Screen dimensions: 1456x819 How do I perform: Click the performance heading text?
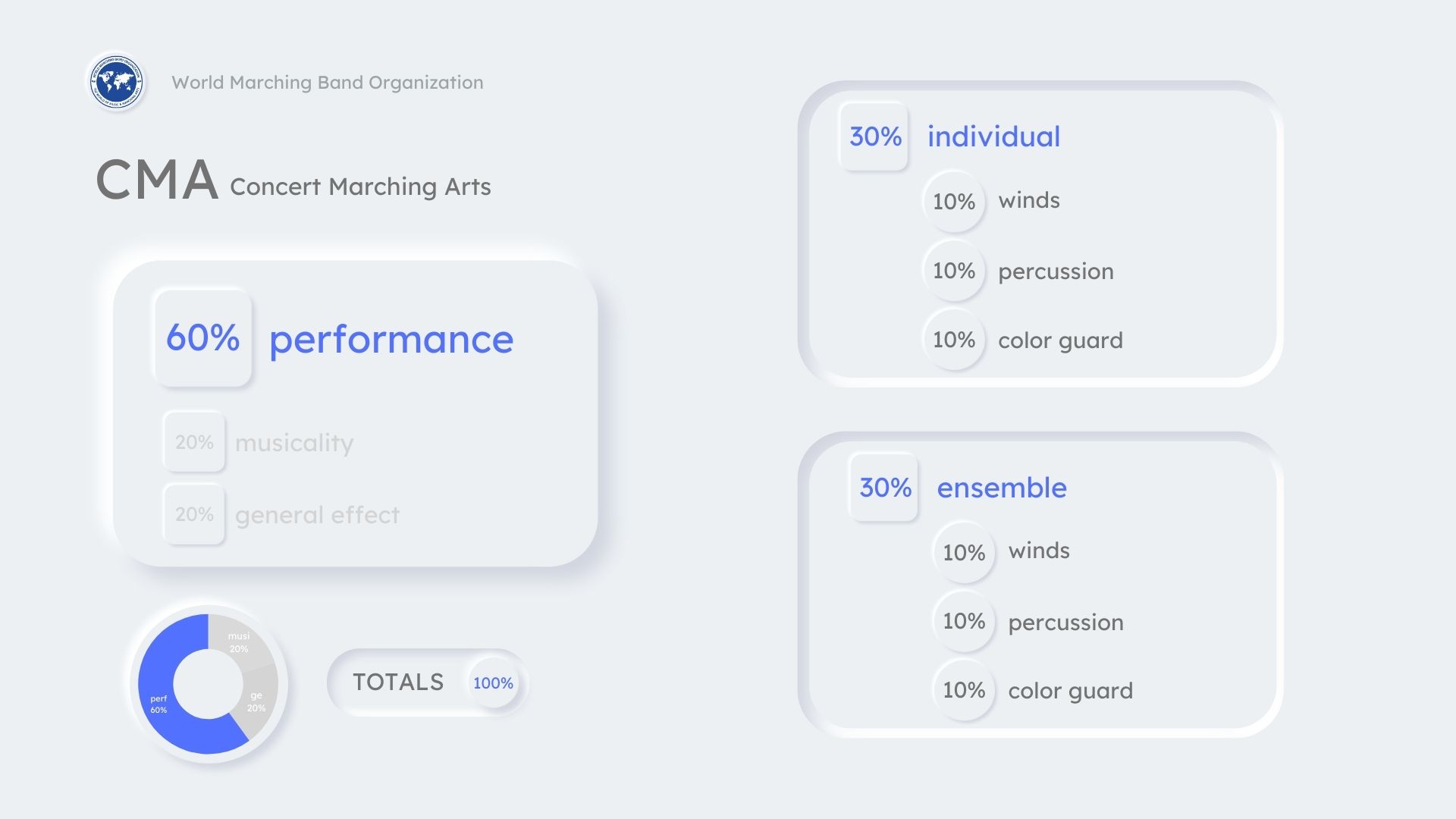point(391,339)
